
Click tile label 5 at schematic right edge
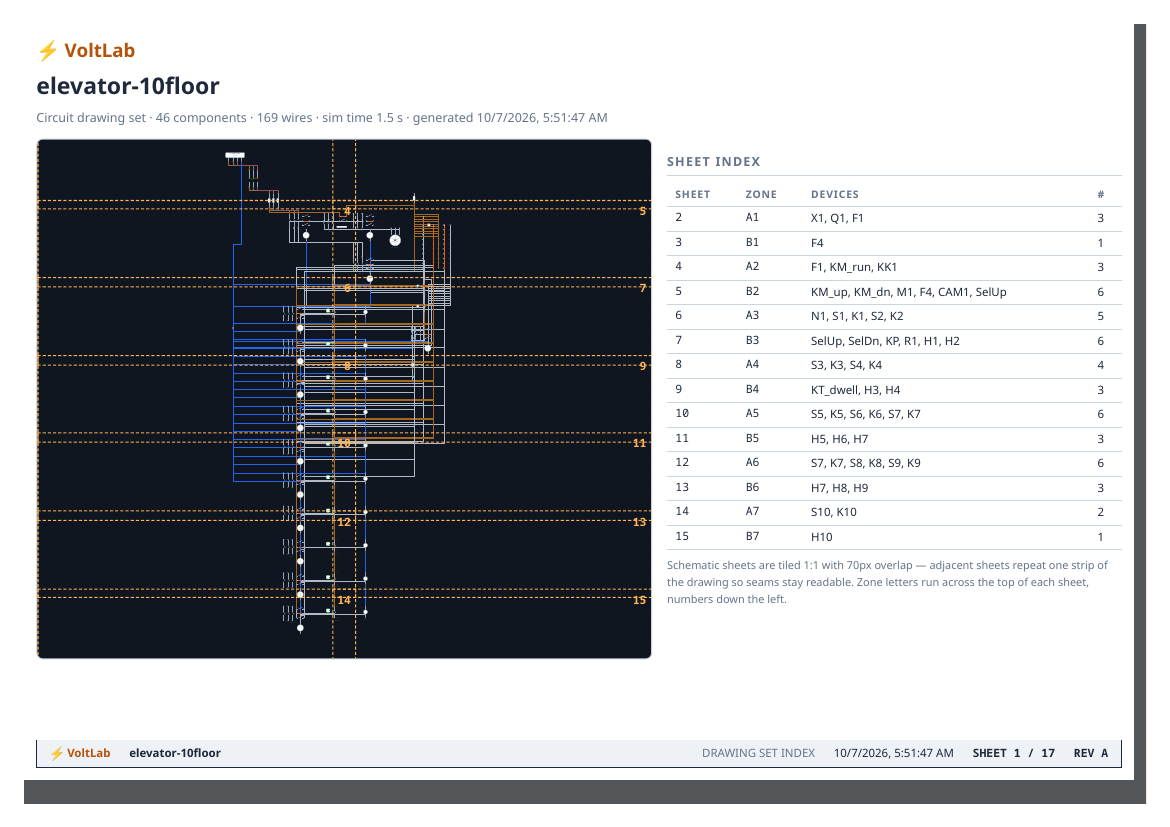click(642, 210)
